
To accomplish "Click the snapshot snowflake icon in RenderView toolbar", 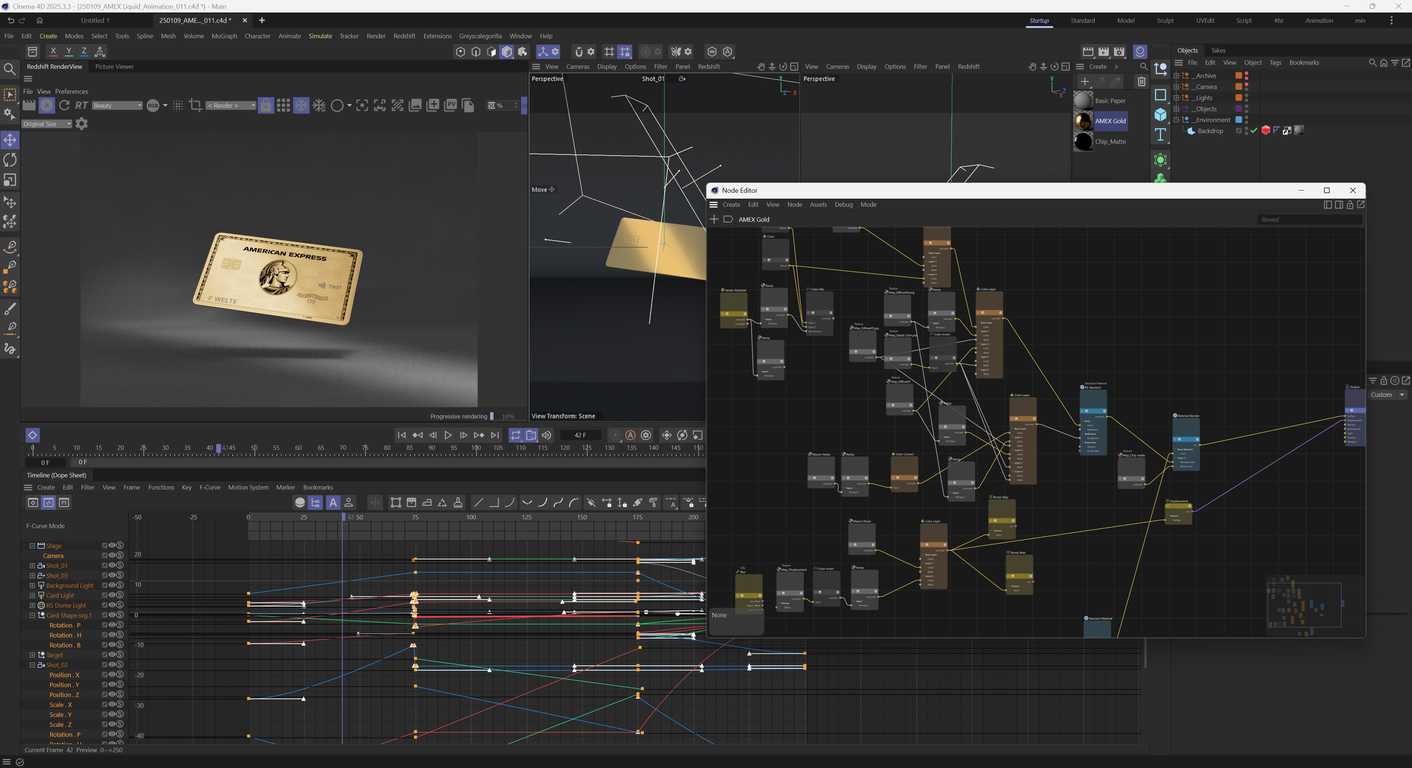I will [301, 105].
